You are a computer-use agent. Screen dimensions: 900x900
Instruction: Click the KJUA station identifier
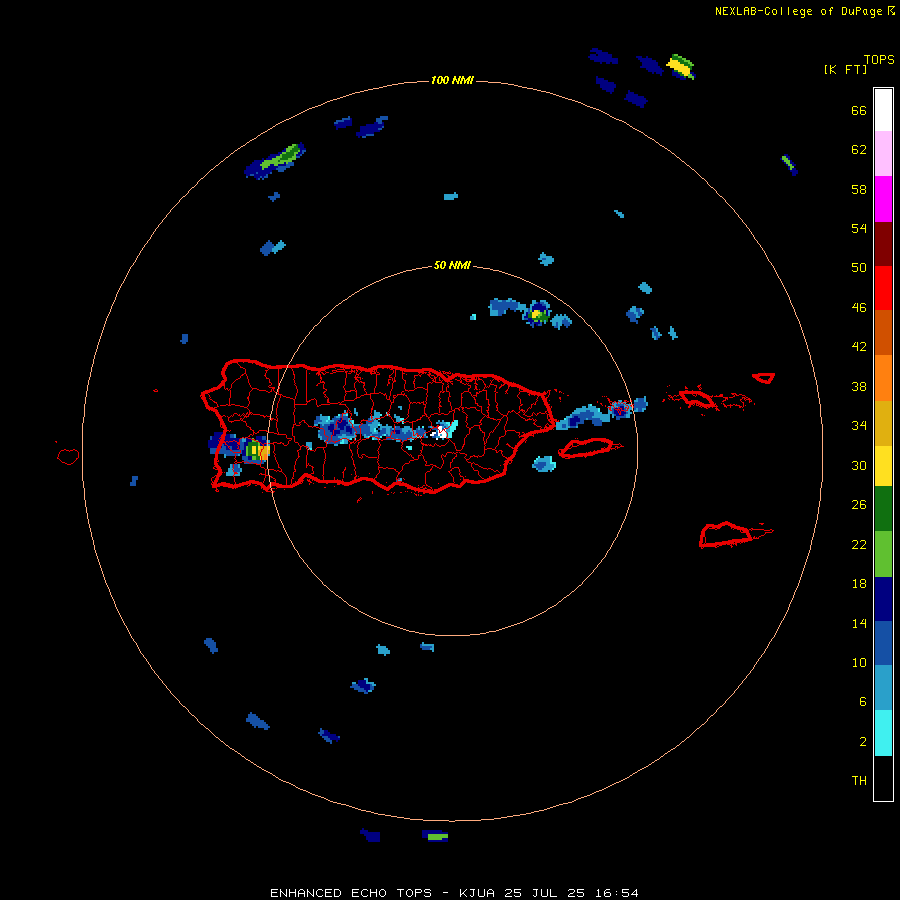pyautogui.click(x=478, y=893)
